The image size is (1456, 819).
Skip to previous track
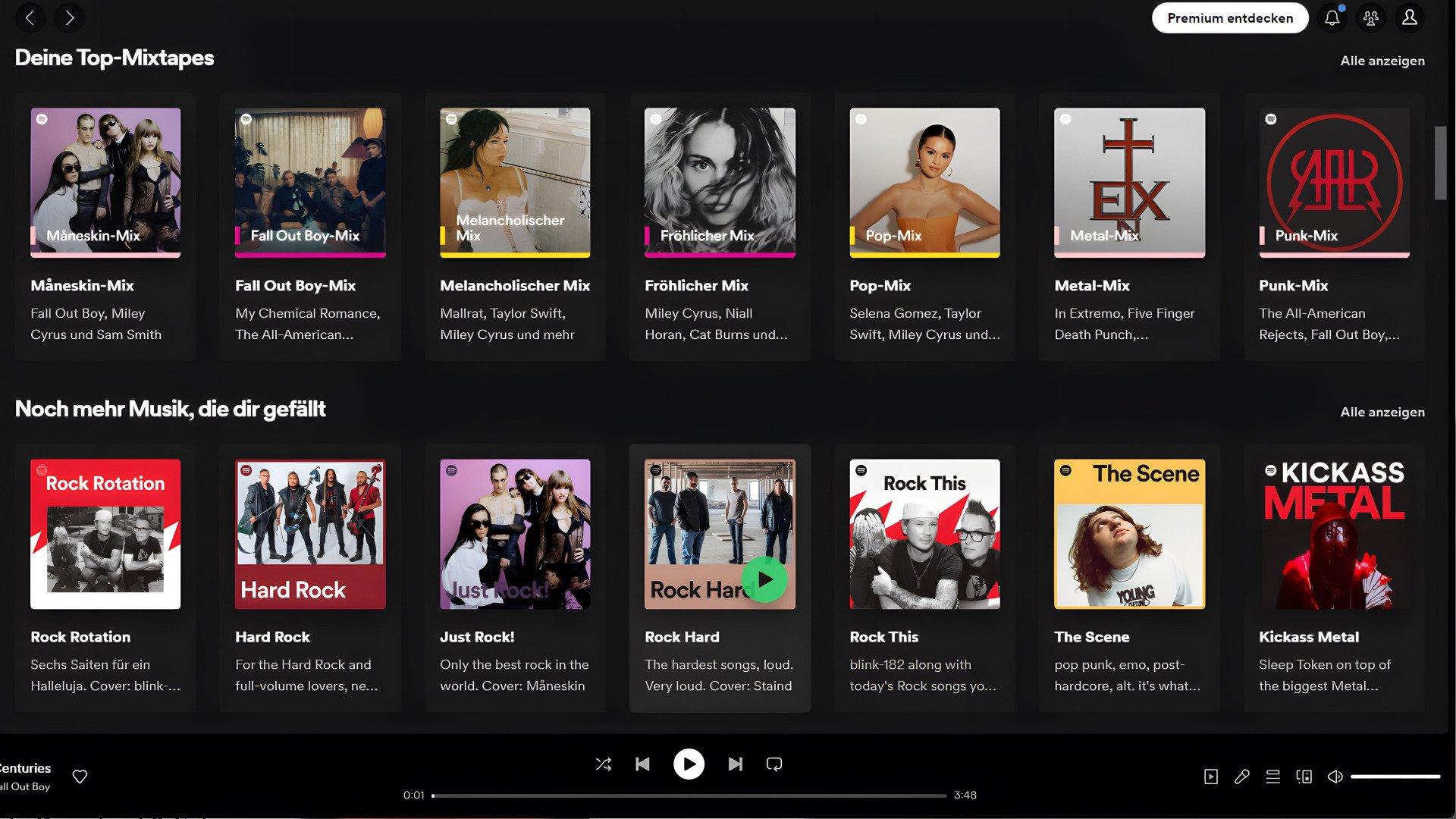point(642,764)
